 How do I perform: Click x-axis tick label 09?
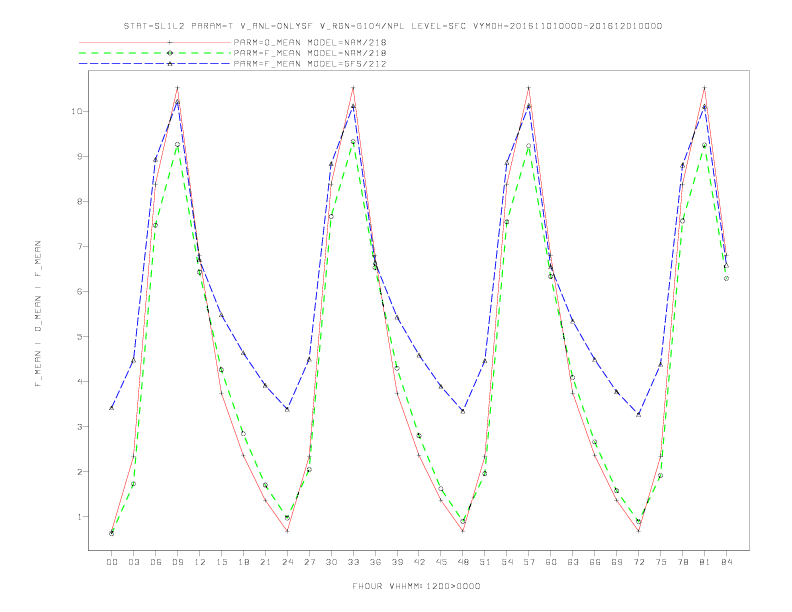tap(177, 562)
